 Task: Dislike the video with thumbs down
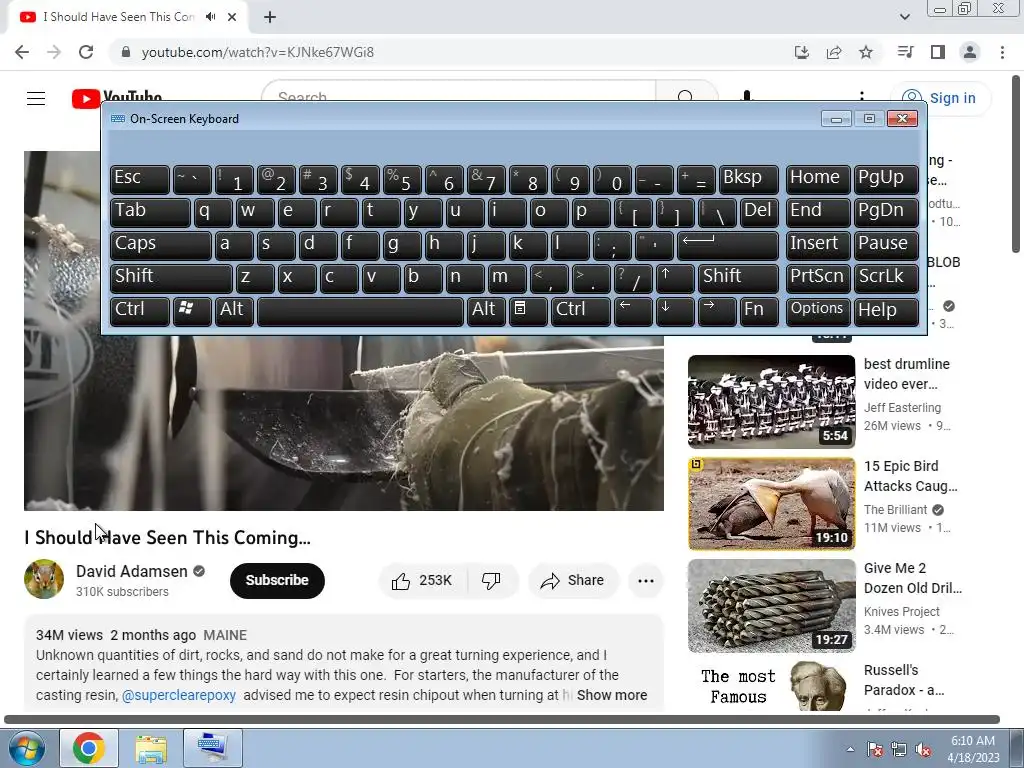491,580
